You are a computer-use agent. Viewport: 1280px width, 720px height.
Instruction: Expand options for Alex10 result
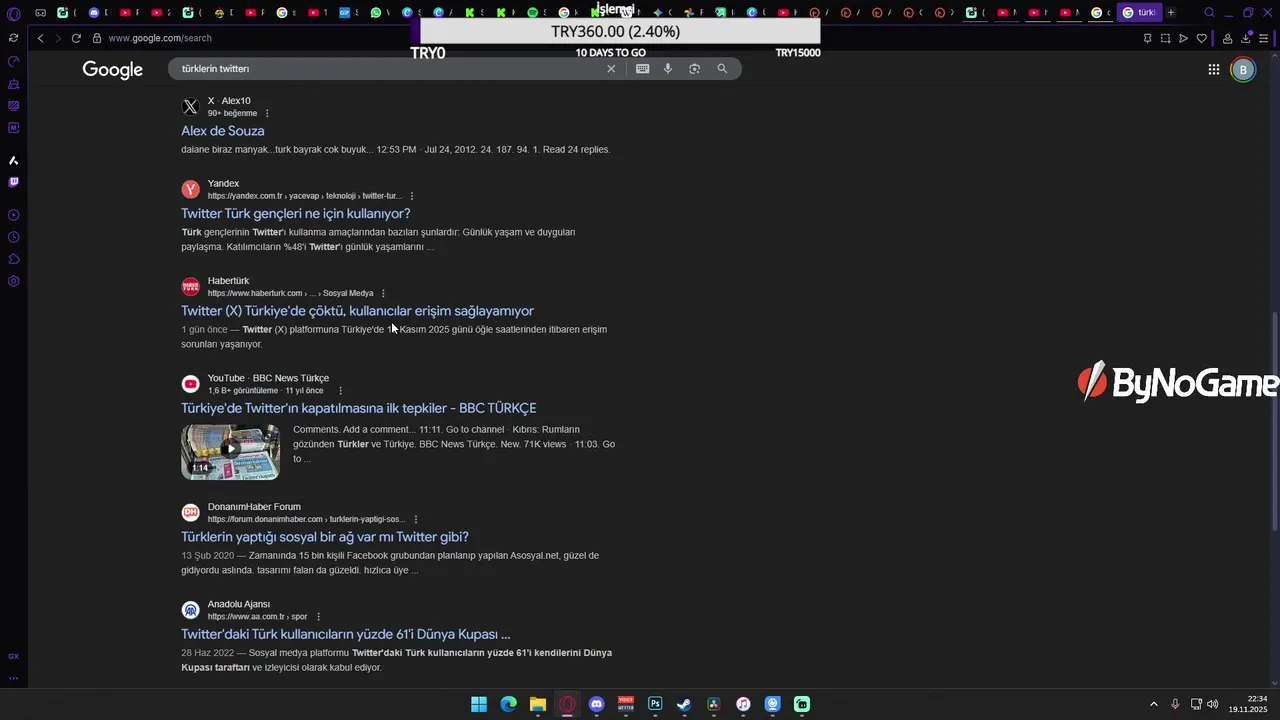[x=267, y=113]
